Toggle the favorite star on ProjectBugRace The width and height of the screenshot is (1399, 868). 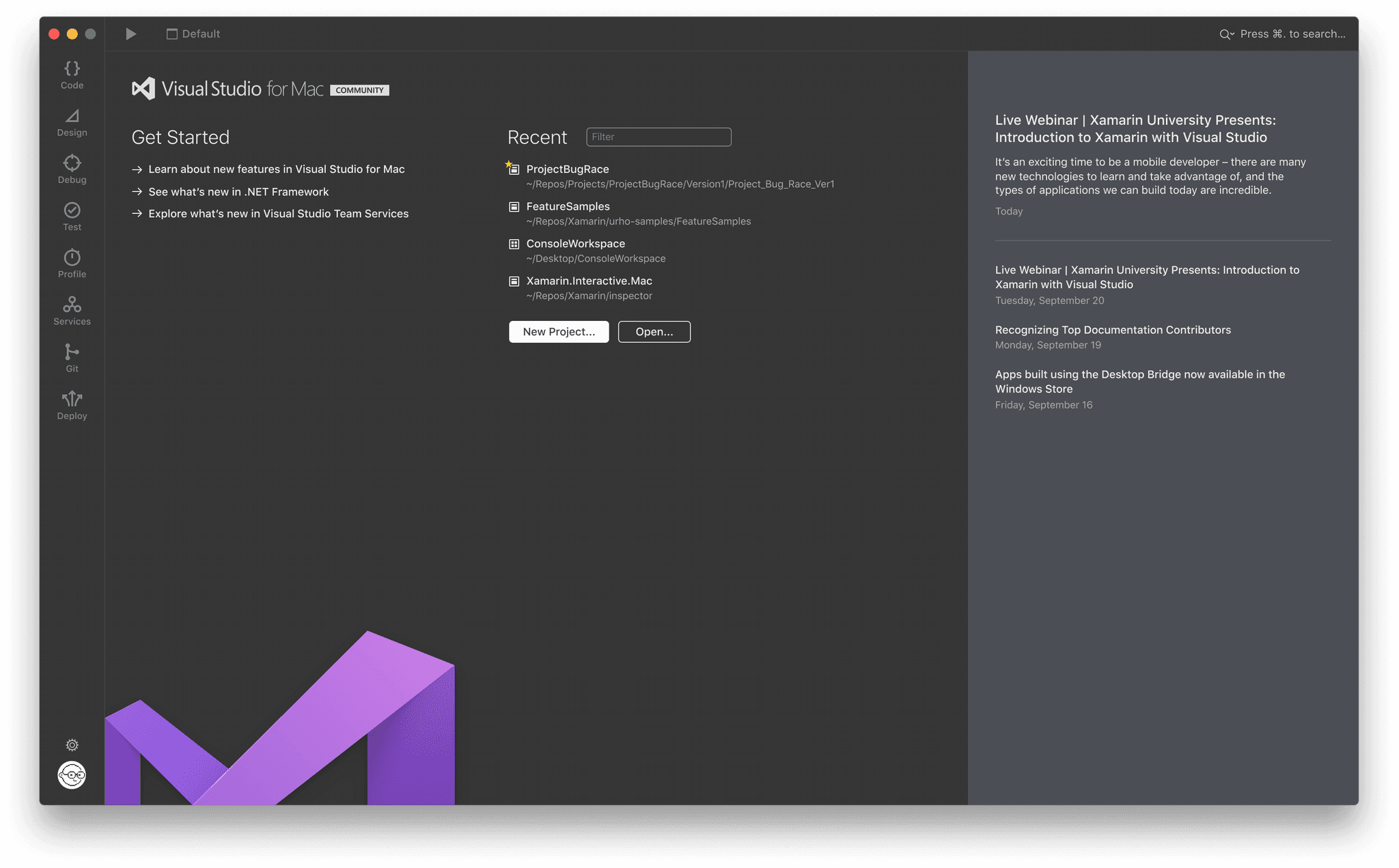tap(508, 164)
